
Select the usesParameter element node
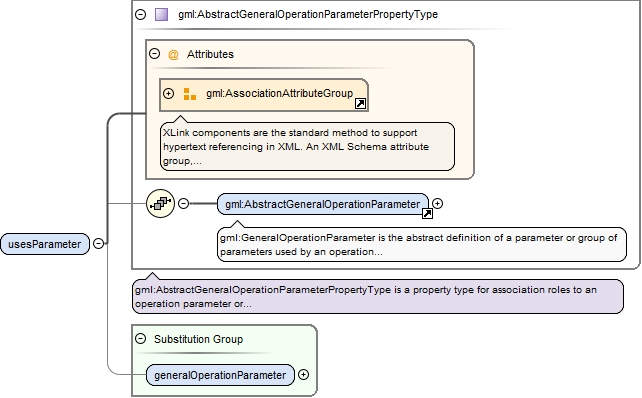coord(45,244)
